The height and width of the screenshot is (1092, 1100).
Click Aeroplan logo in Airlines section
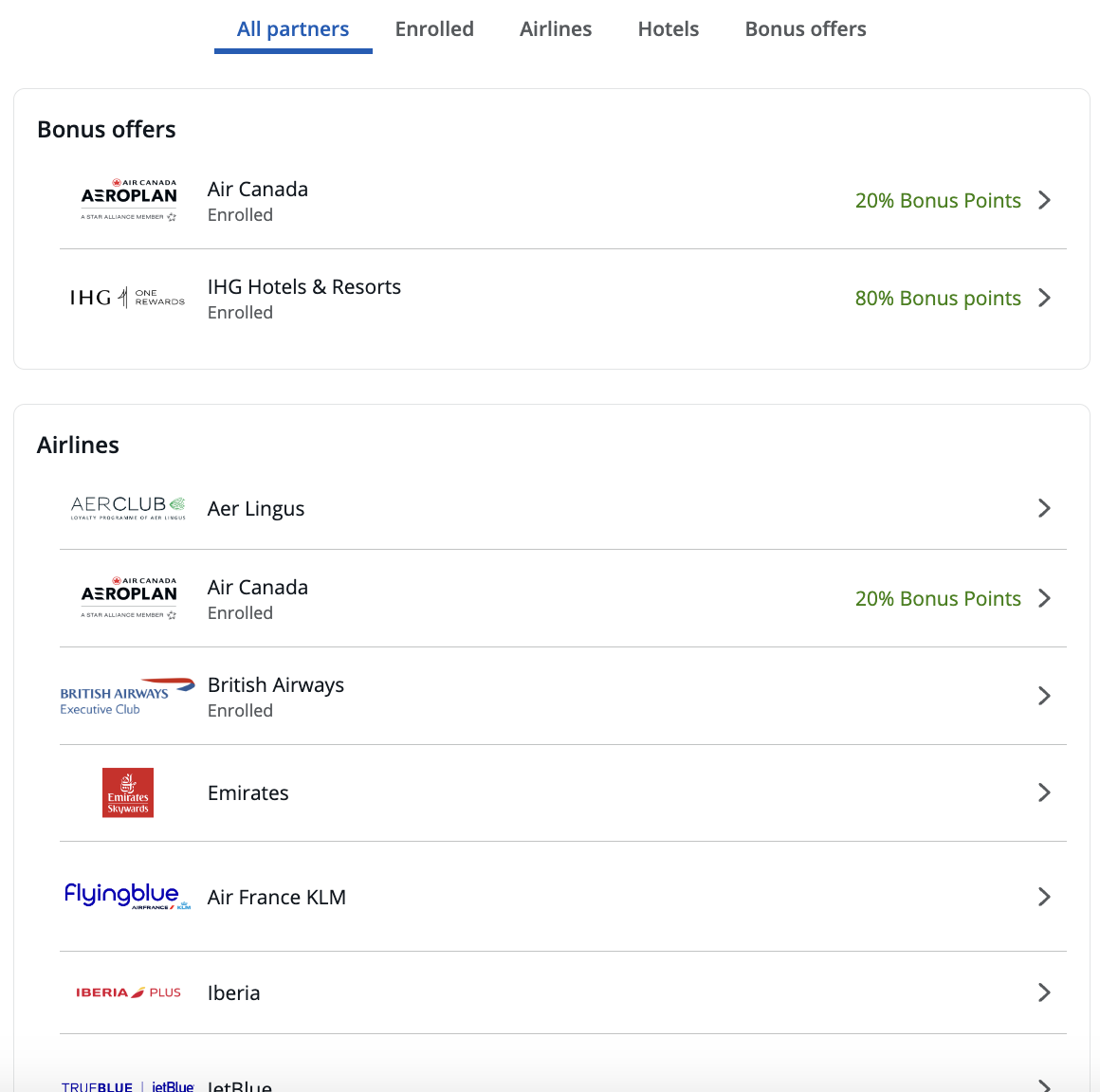click(128, 598)
